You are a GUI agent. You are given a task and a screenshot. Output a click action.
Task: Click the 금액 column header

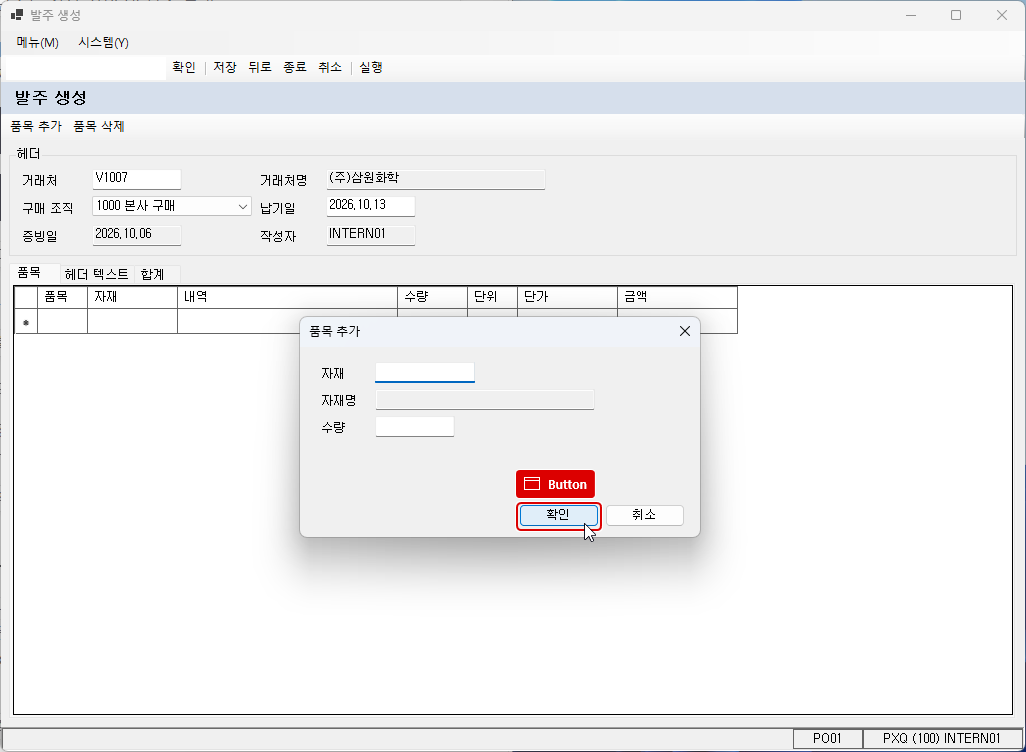(677, 297)
